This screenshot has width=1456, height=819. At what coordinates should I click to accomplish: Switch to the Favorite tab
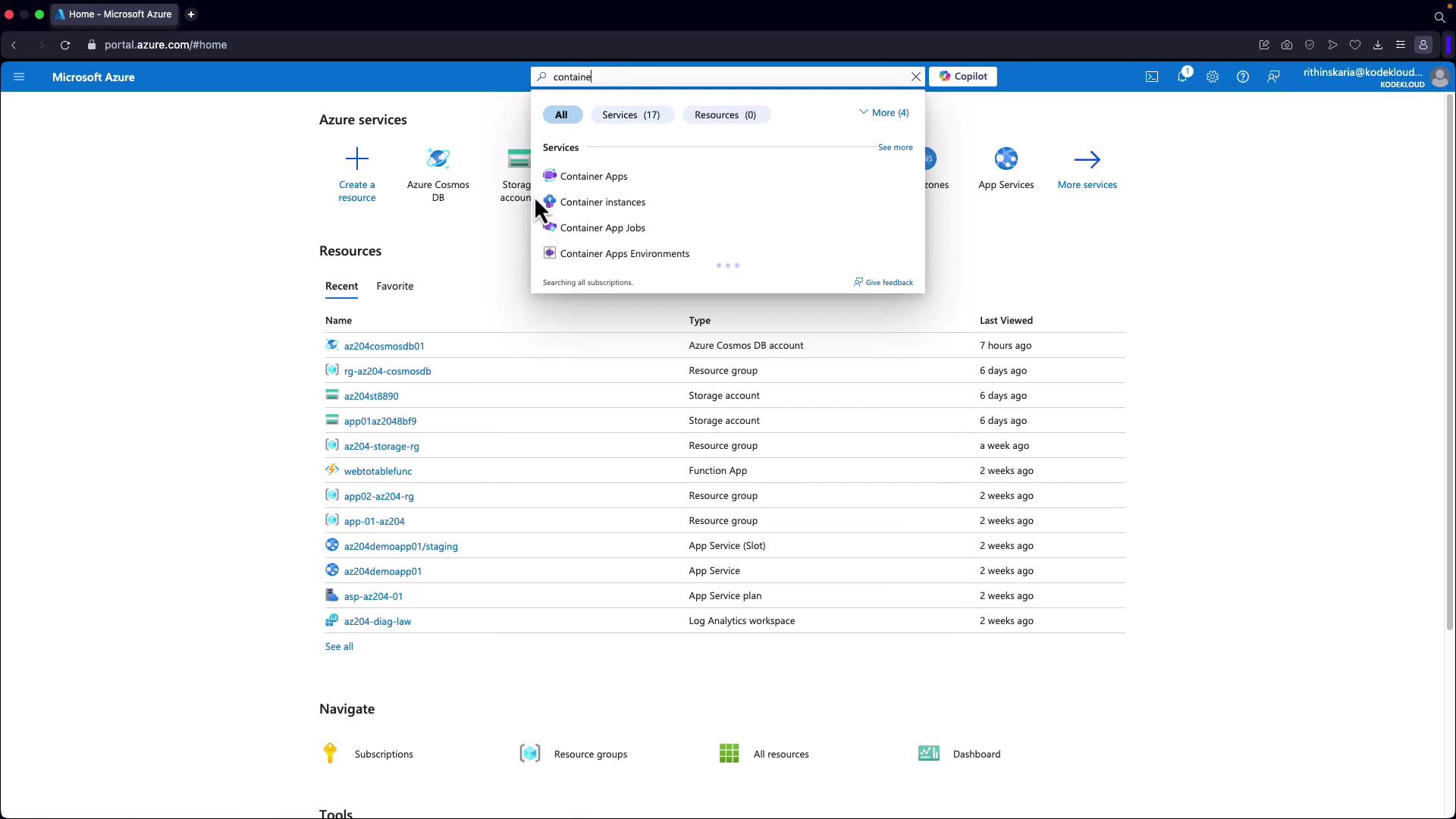click(x=394, y=286)
